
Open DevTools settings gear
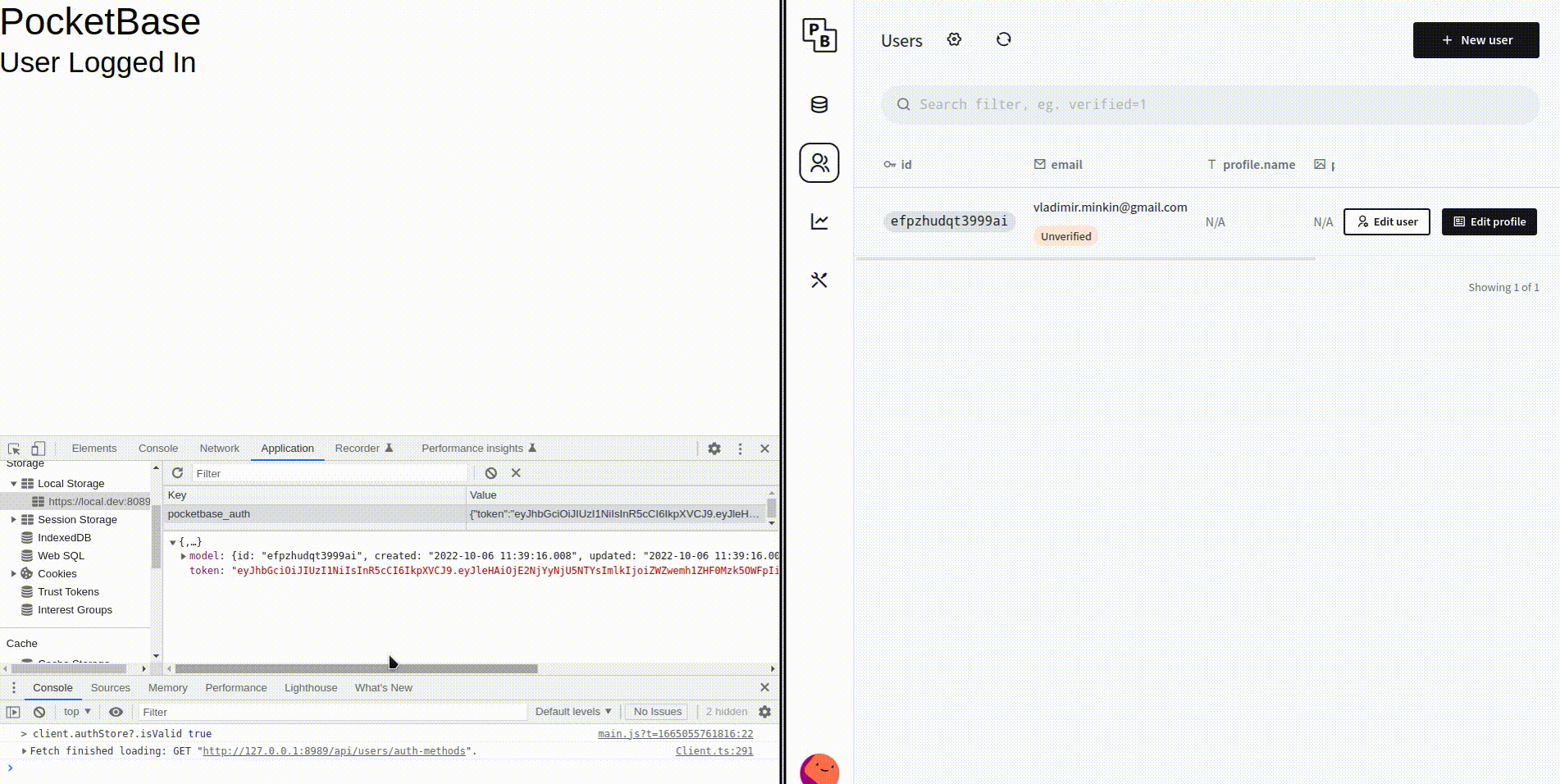pos(714,449)
